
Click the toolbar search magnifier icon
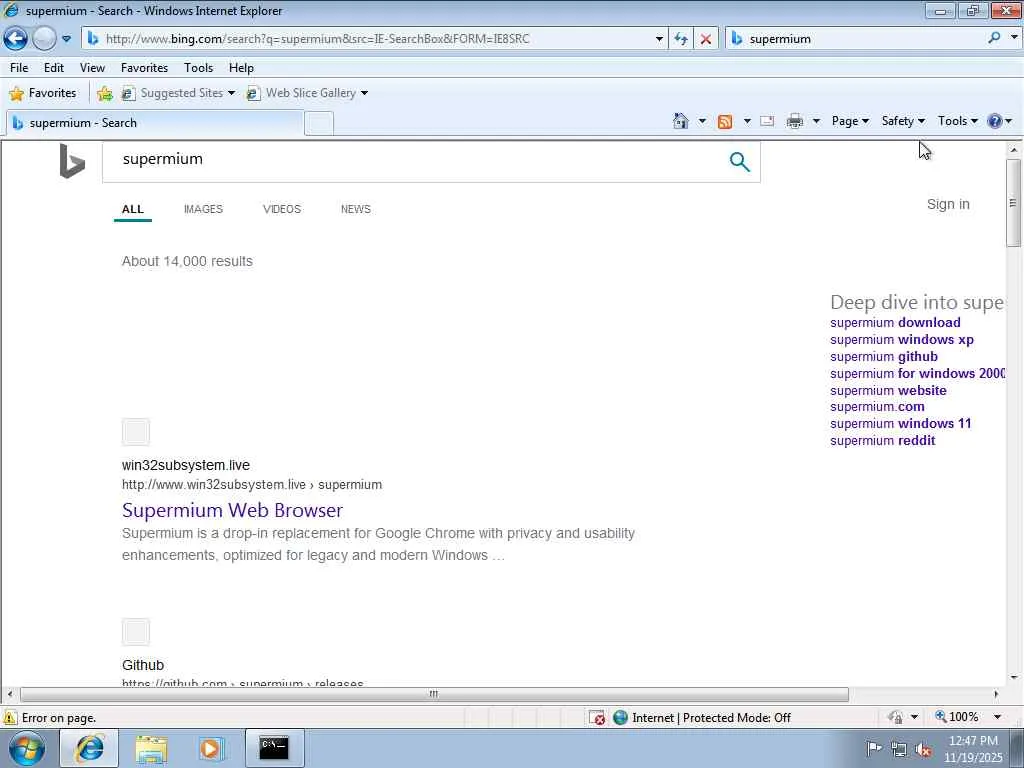click(x=994, y=38)
